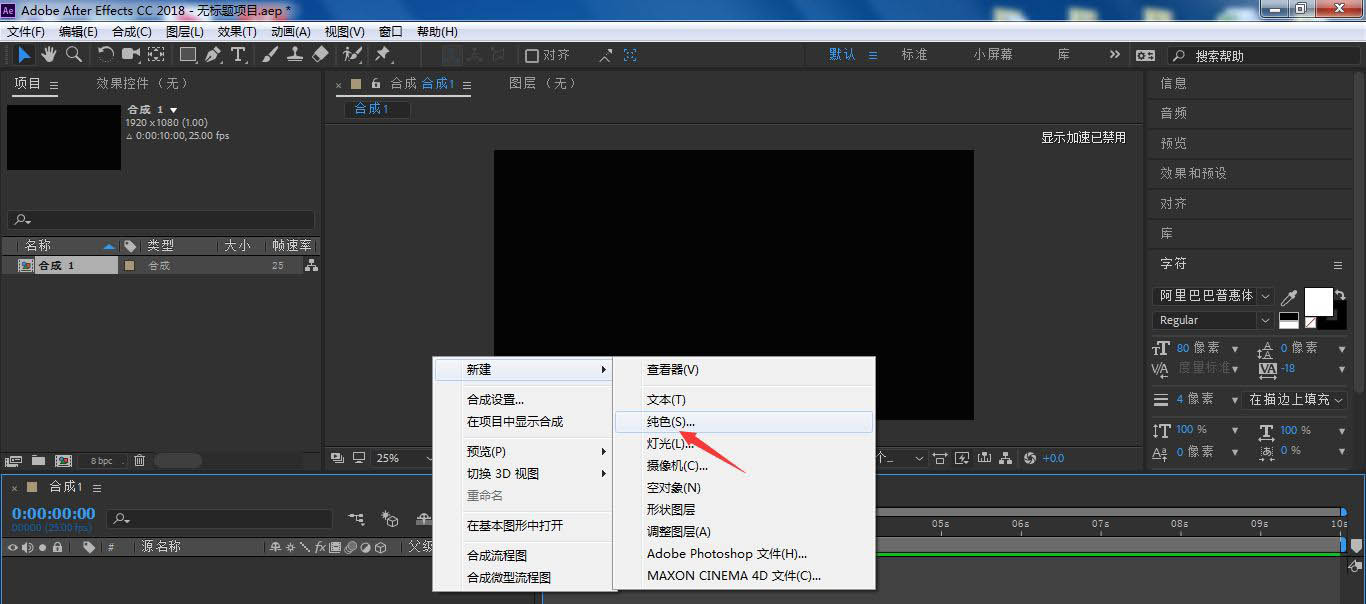
Task: Choose 纯色(S)... from the submenu
Action: pos(671,422)
